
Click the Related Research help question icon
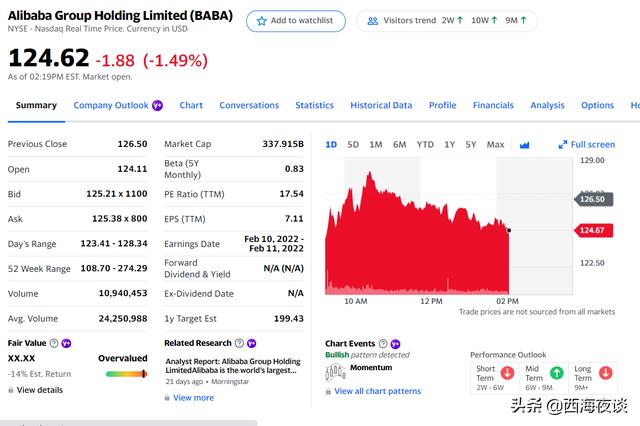[x=239, y=343]
